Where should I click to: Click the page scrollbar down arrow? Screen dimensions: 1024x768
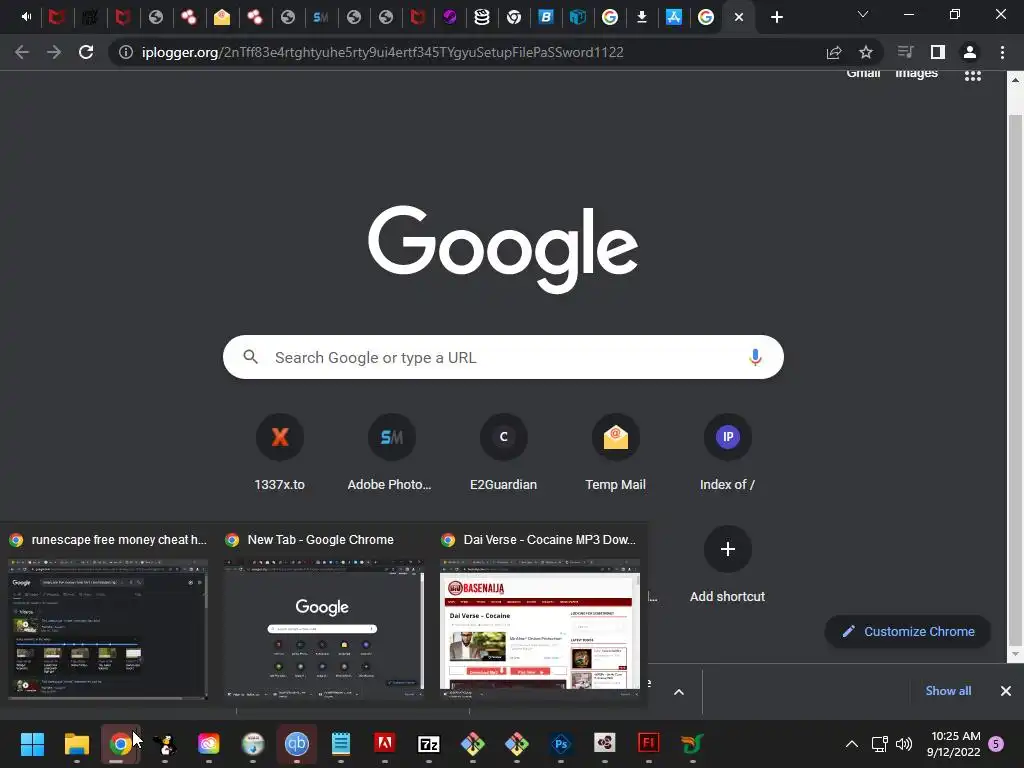1015,654
